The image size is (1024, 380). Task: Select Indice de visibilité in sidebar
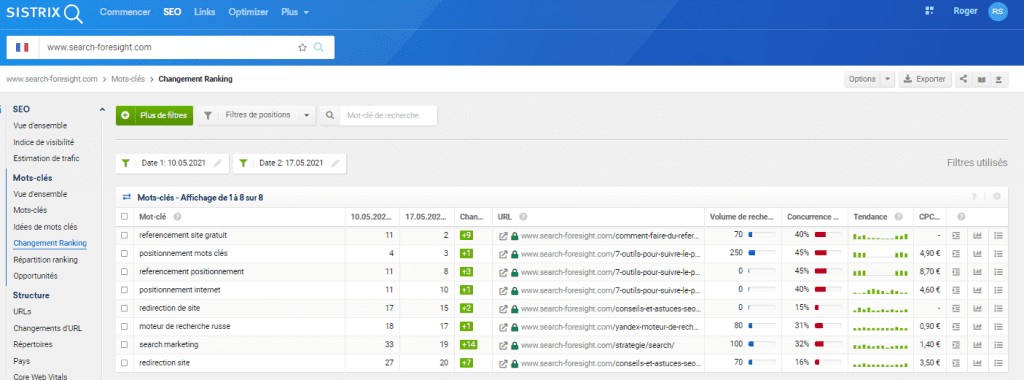[x=44, y=142]
